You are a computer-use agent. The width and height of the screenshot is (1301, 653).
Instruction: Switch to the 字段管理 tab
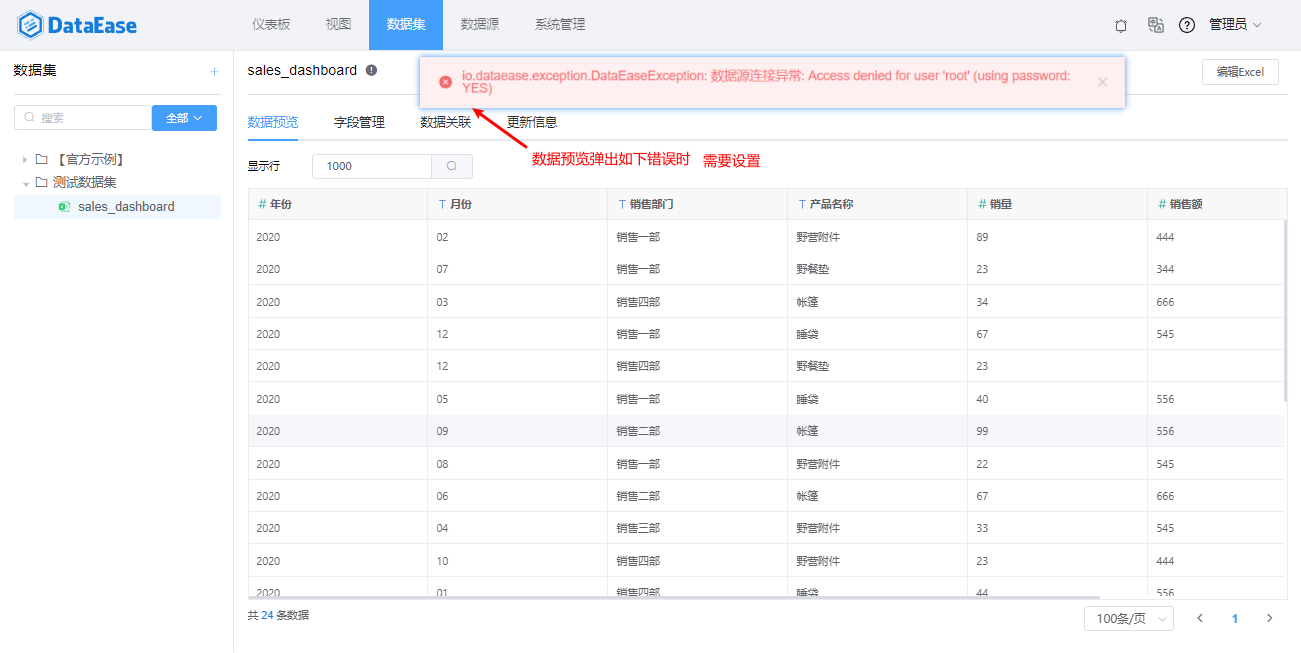[359, 123]
